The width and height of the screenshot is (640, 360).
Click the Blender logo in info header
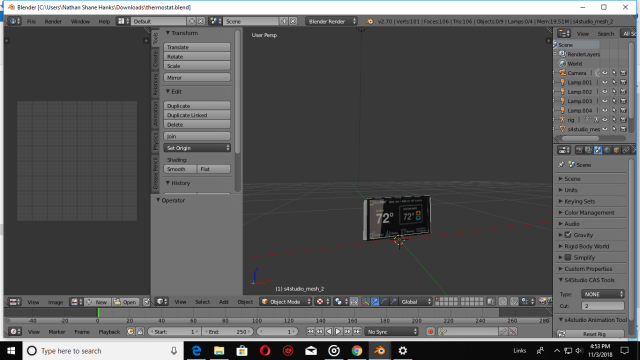[370, 21]
